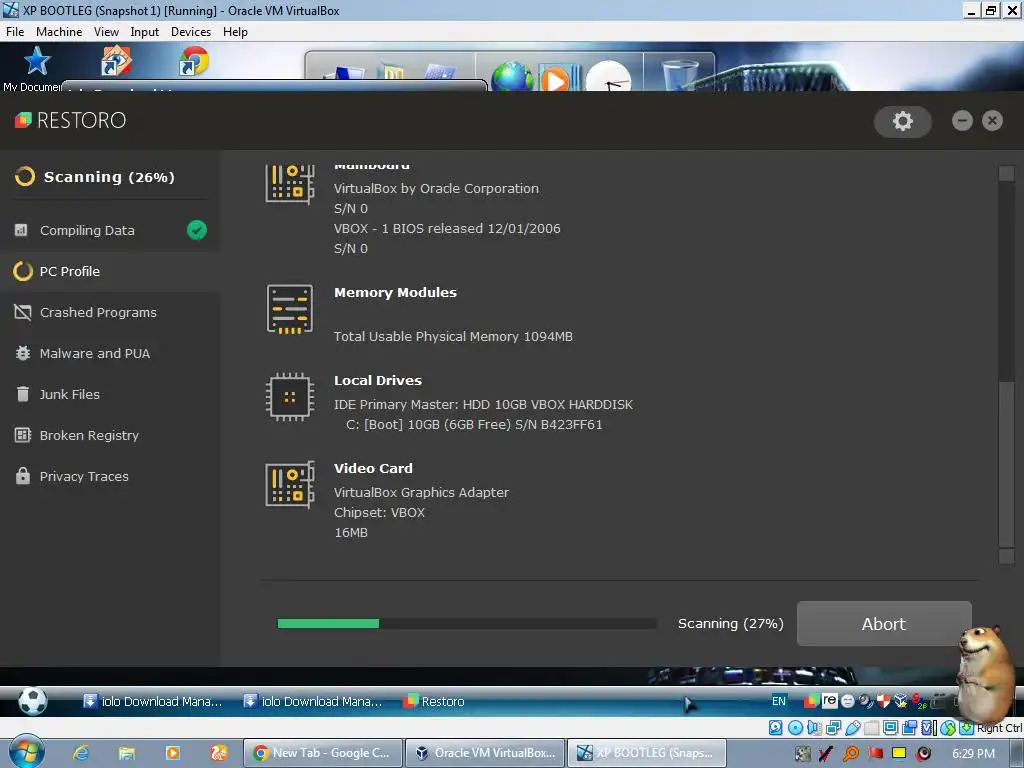Click the Malware and PUA bug icon

pyautogui.click(x=23, y=353)
